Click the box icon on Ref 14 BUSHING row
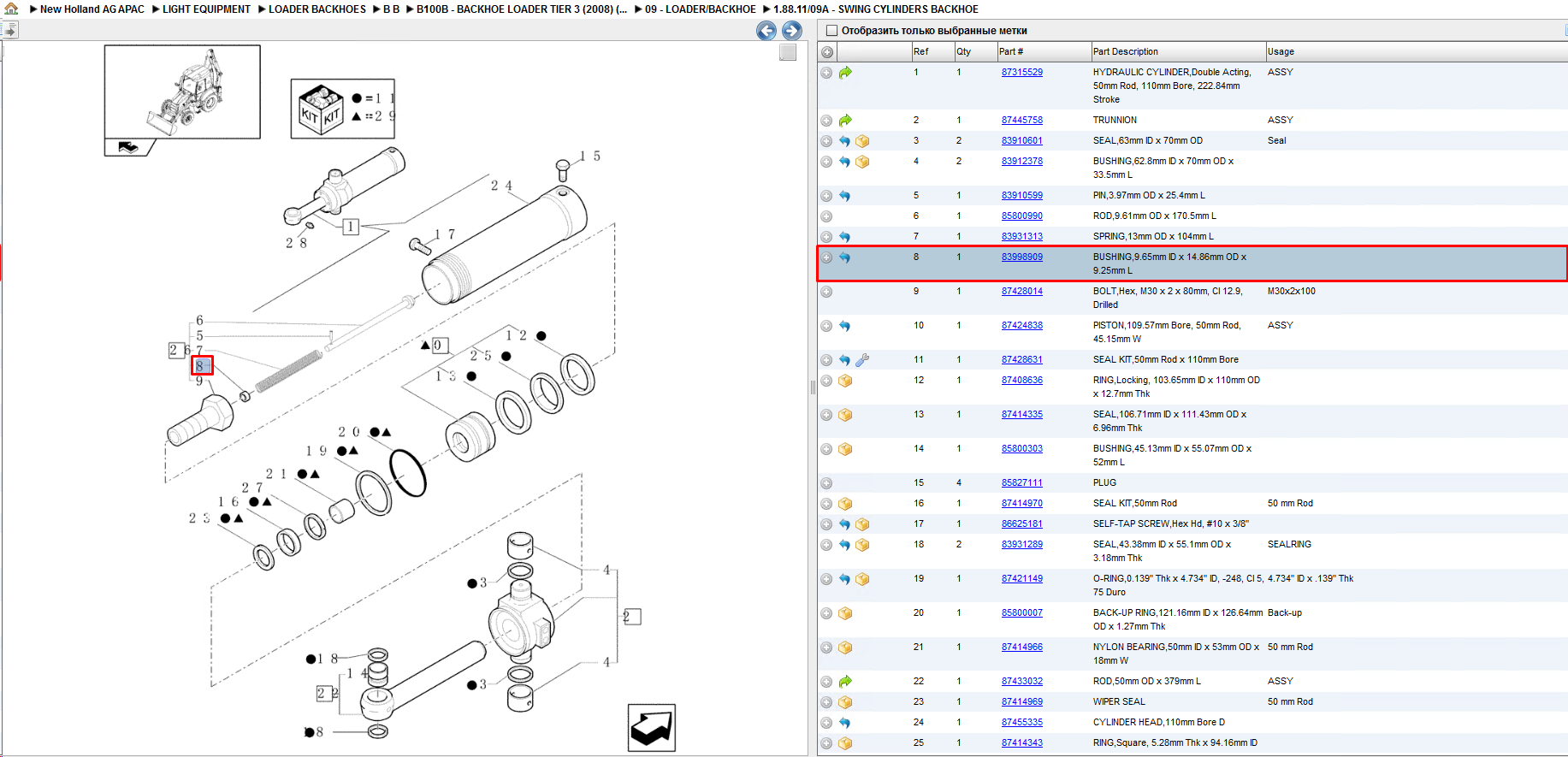Viewport: 1568px width, 757px height. click(x=845, y=449)
